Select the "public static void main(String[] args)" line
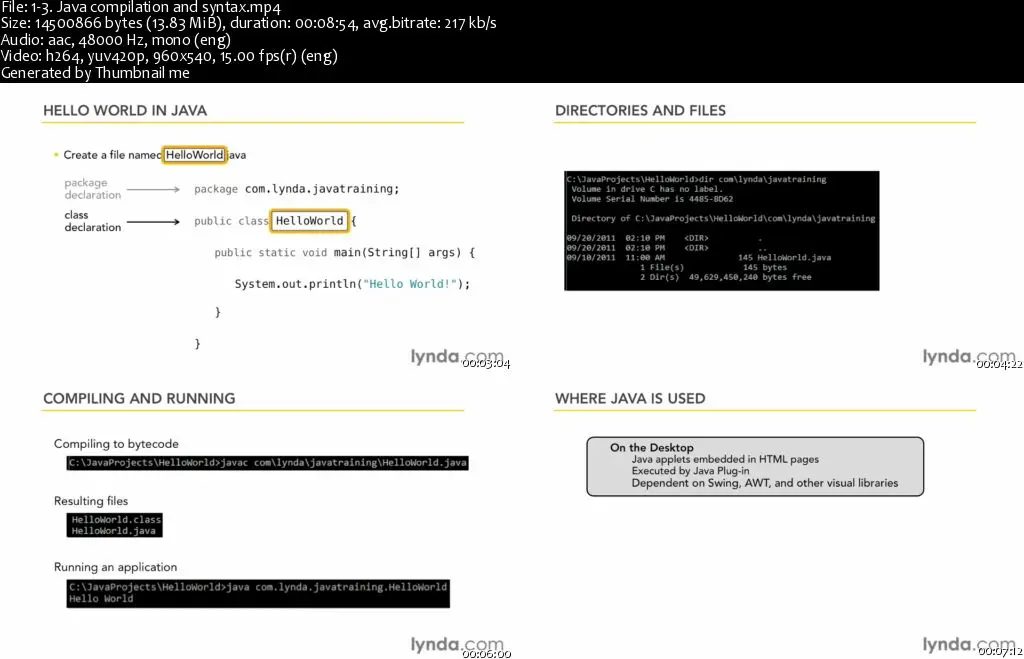Image resolution: width=1024 pixels, height=659 pixels. pos(345,253)
